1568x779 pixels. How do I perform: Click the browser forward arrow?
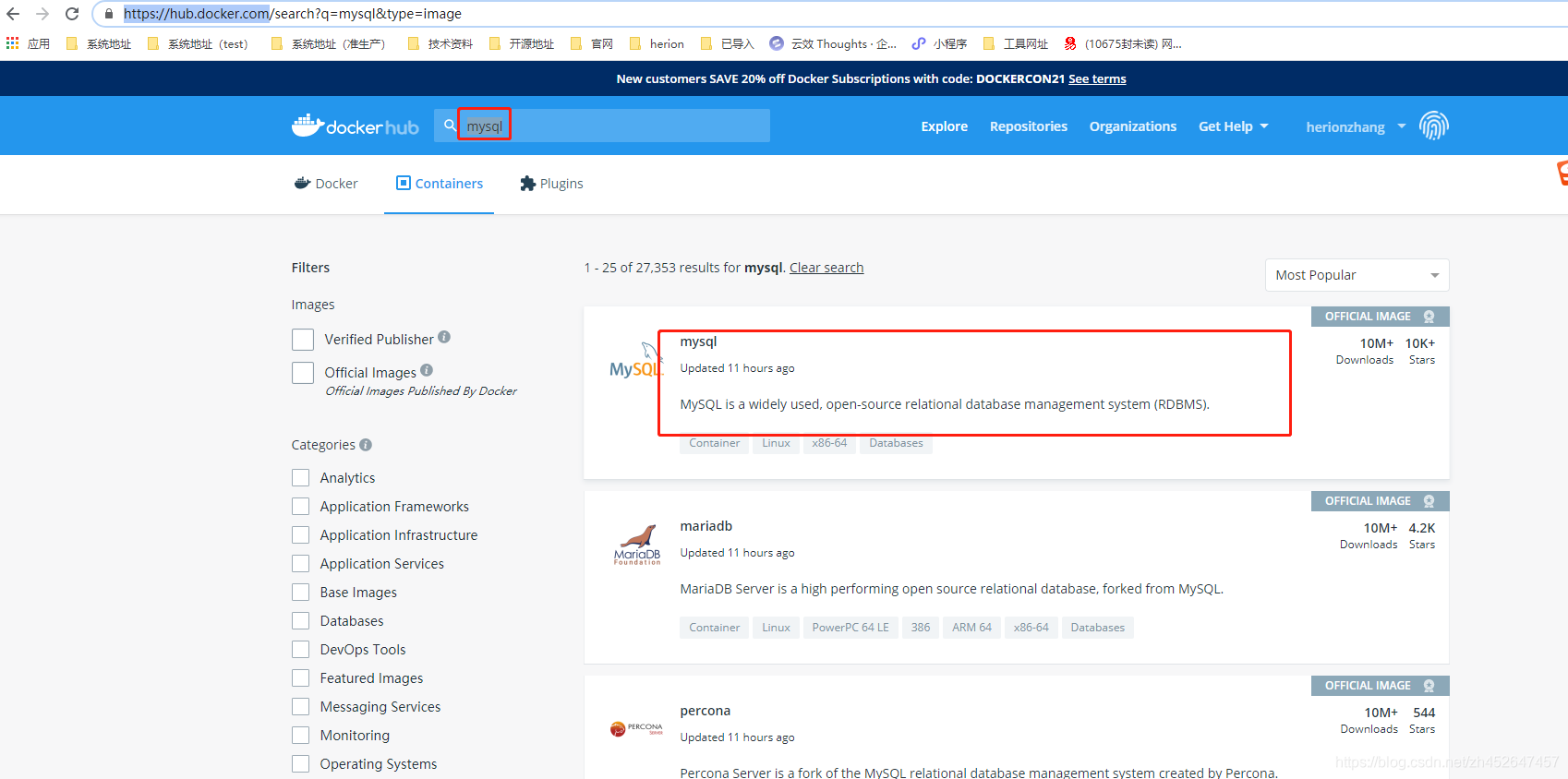pyautogui.click(x=42, y=14)
